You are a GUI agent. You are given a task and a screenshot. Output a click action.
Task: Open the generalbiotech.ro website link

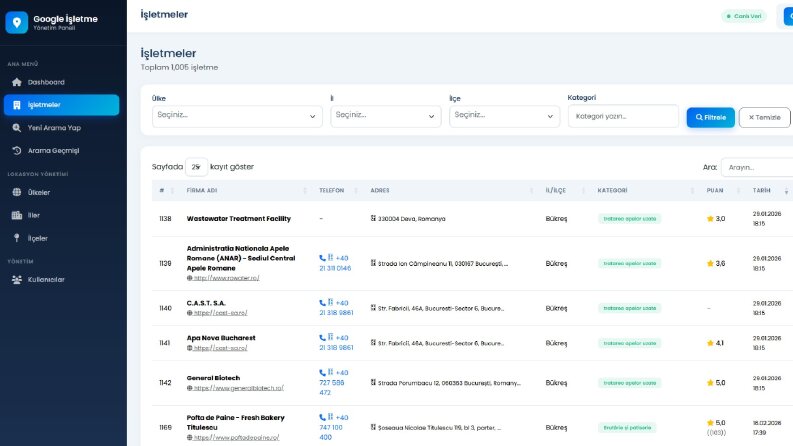238,388
